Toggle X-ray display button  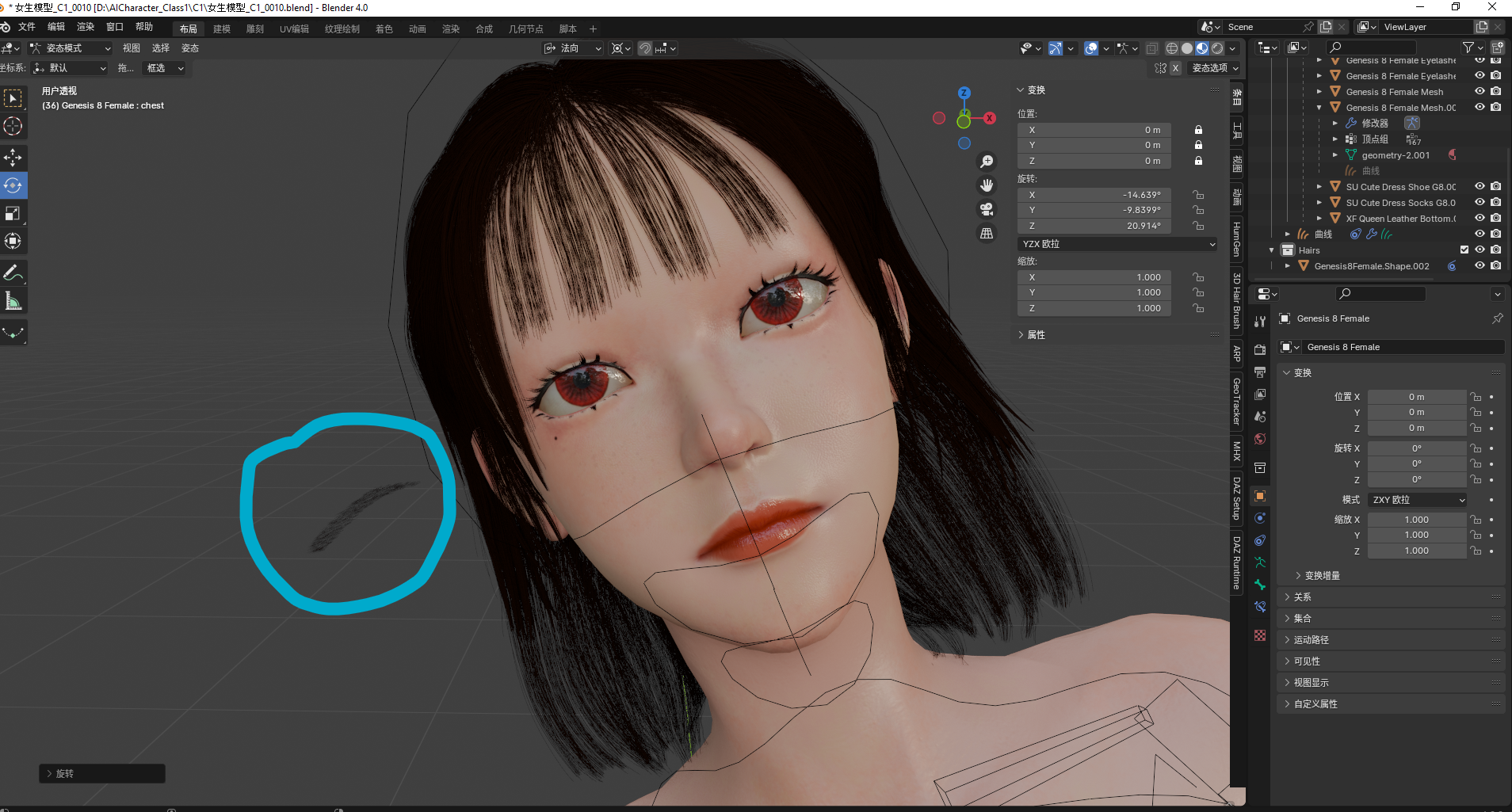click(1151, 48)
